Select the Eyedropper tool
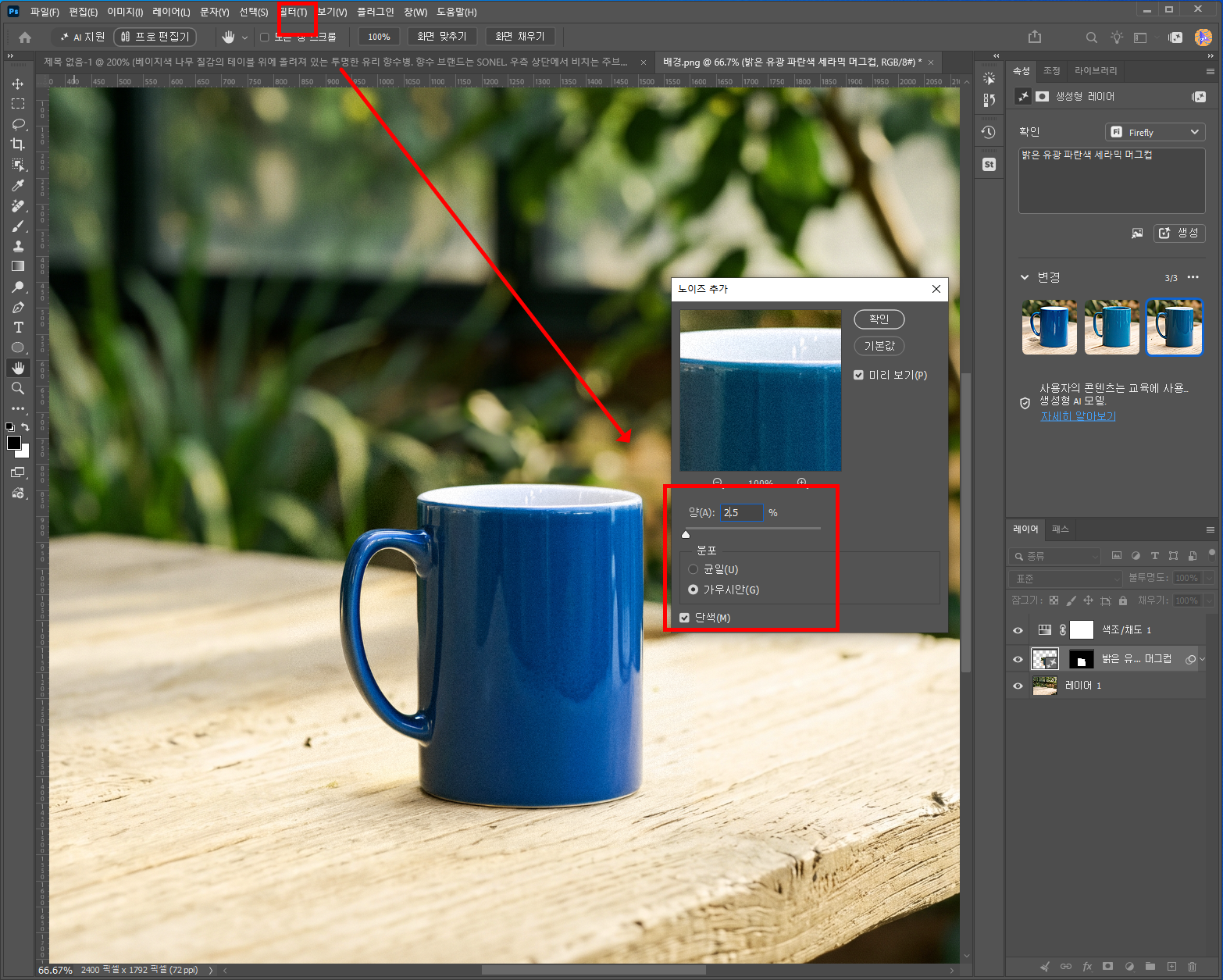1223x980 pixels. point(18,185)
